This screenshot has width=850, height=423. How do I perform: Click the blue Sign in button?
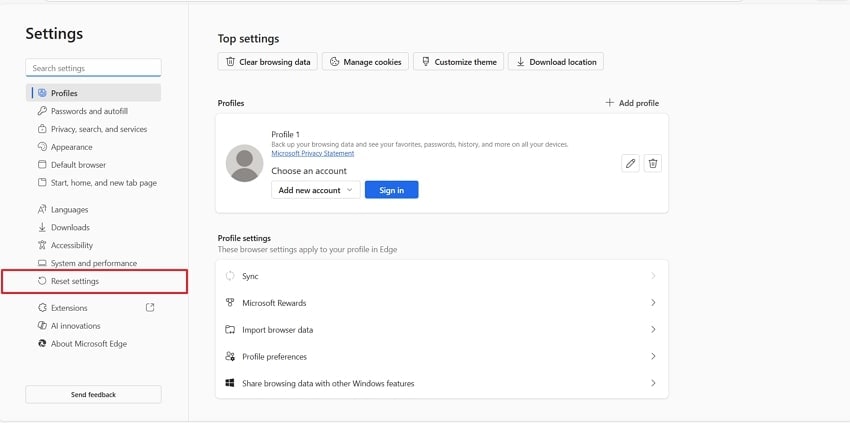click(391, 190)
